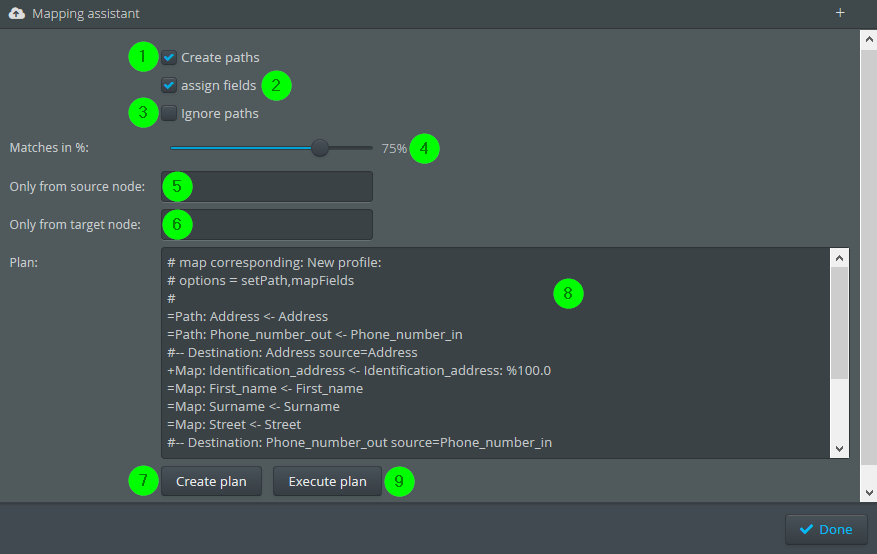Click the cloud upload icon beside Mapping assistant
The height and width of the screenshot is (554, 877).
click(x=17, y=13)
